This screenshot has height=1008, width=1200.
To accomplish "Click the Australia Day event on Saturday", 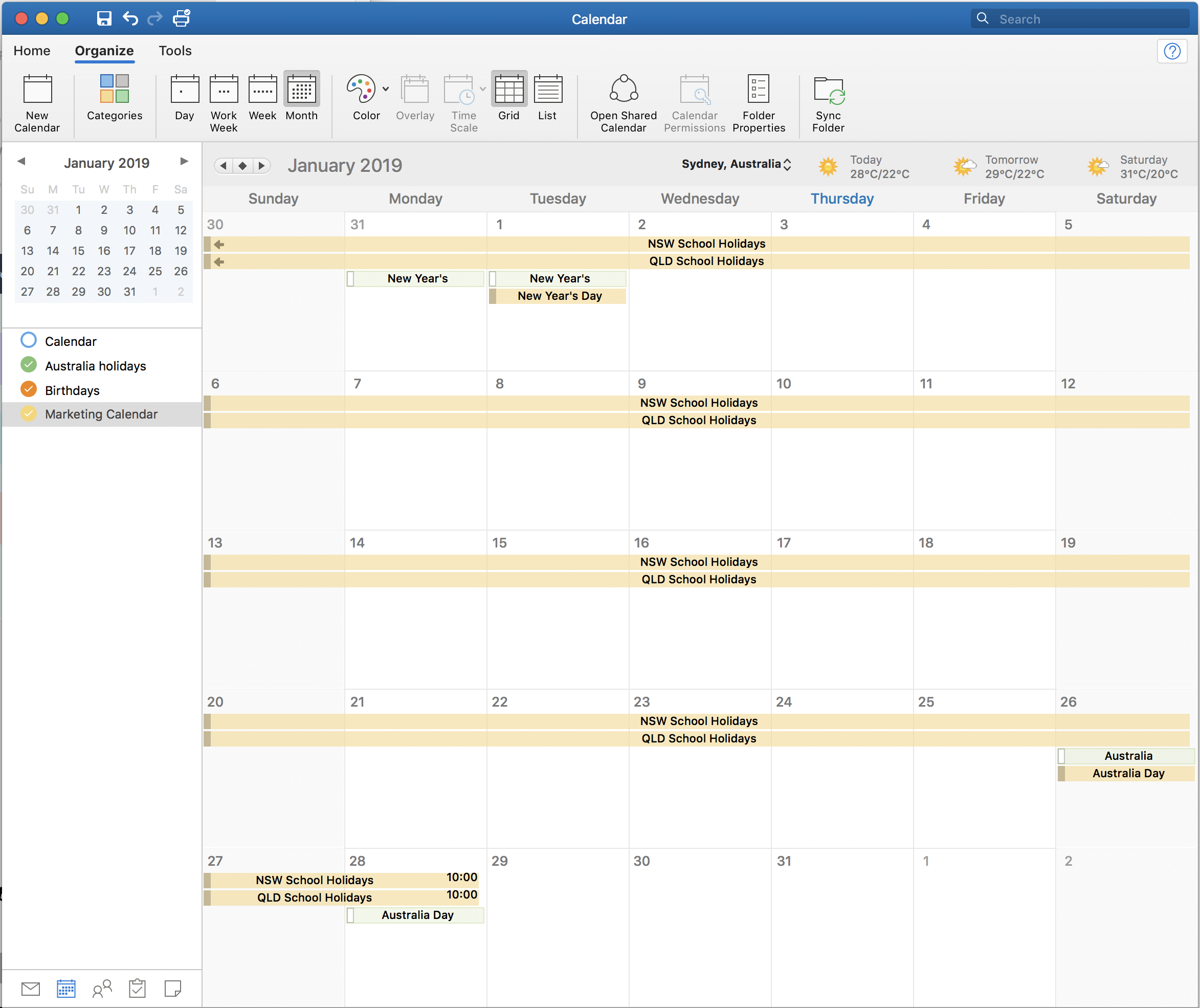I will 1127,773.
